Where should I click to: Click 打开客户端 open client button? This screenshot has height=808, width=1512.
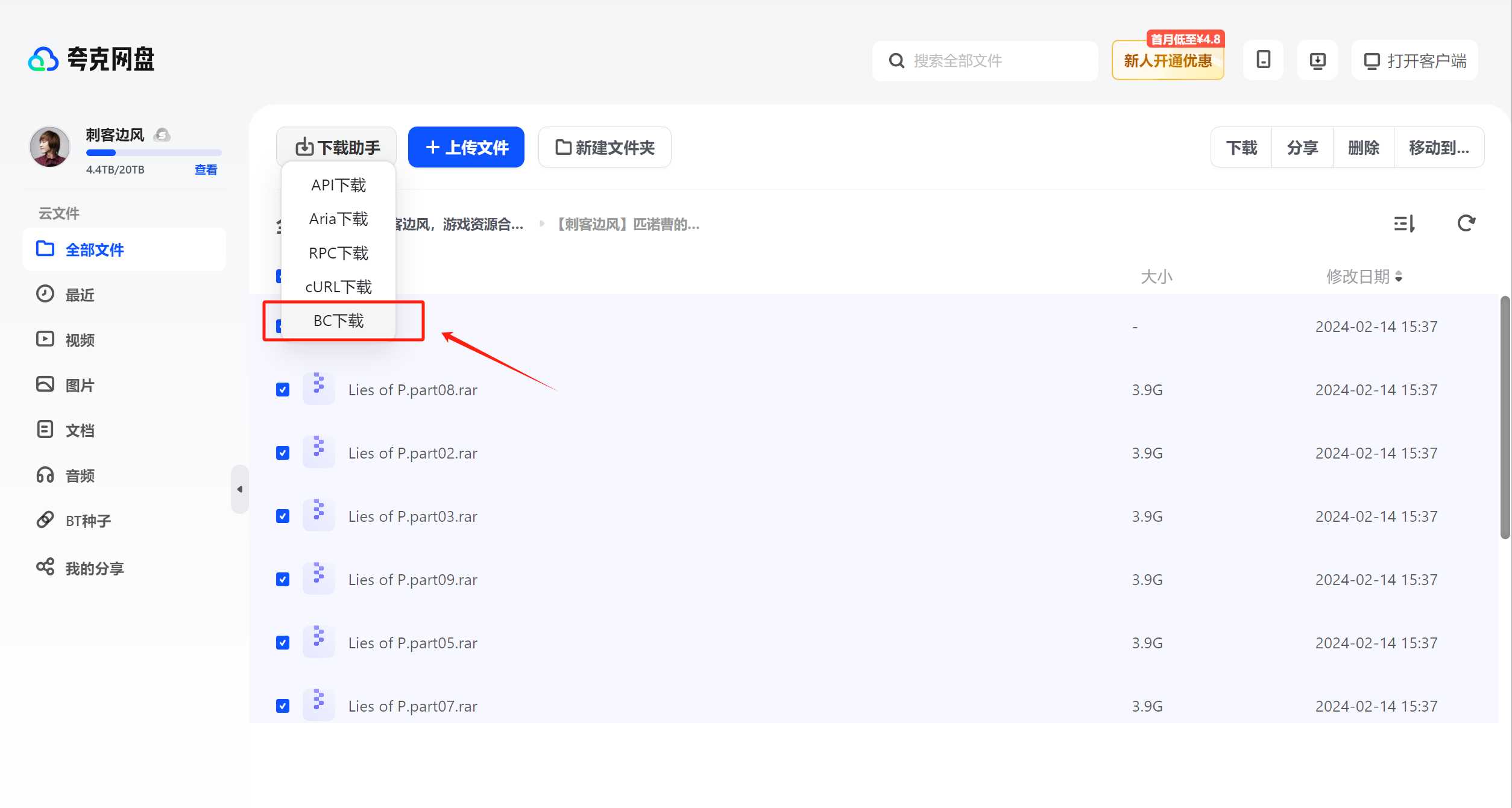point(1414,60)
